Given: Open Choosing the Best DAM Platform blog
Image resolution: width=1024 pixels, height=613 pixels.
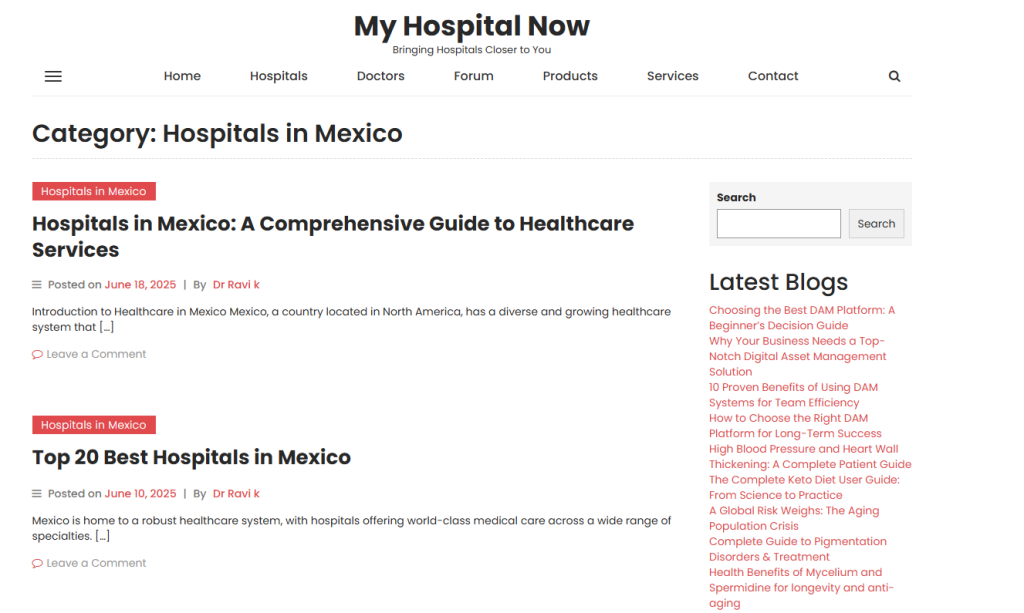Looking at the screenshot, I should [x=802, y=318].
